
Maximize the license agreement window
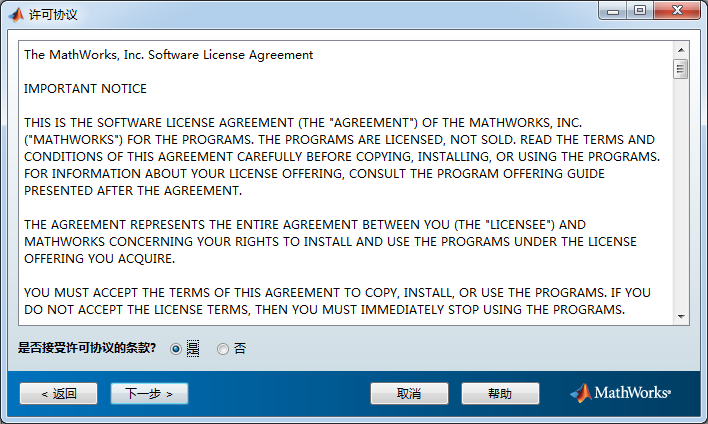pos(639,12)
